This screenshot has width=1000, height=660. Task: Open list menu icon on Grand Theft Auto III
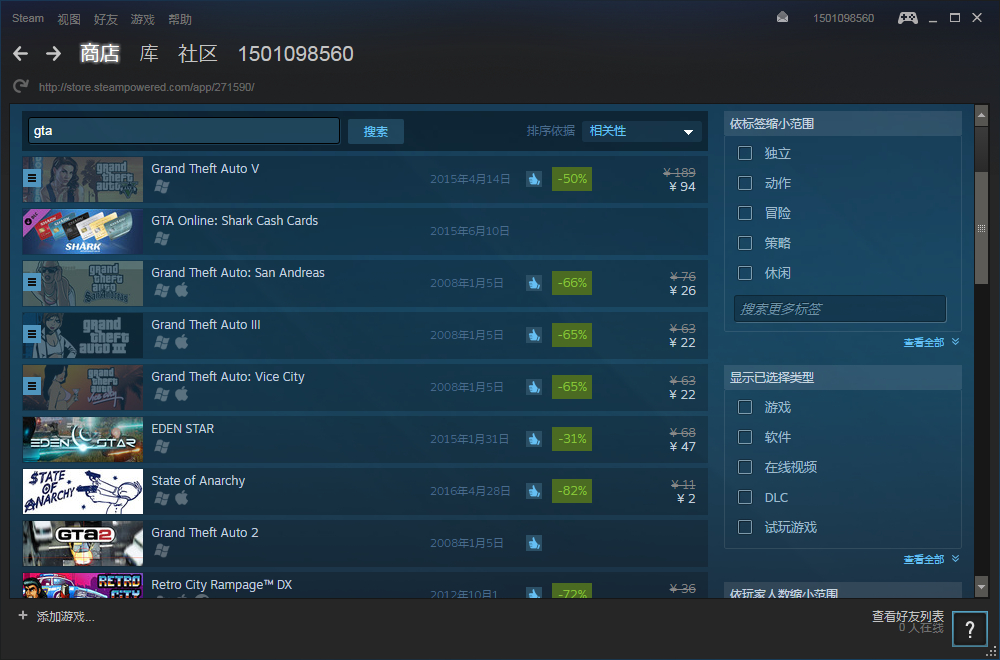coord(32,334)
